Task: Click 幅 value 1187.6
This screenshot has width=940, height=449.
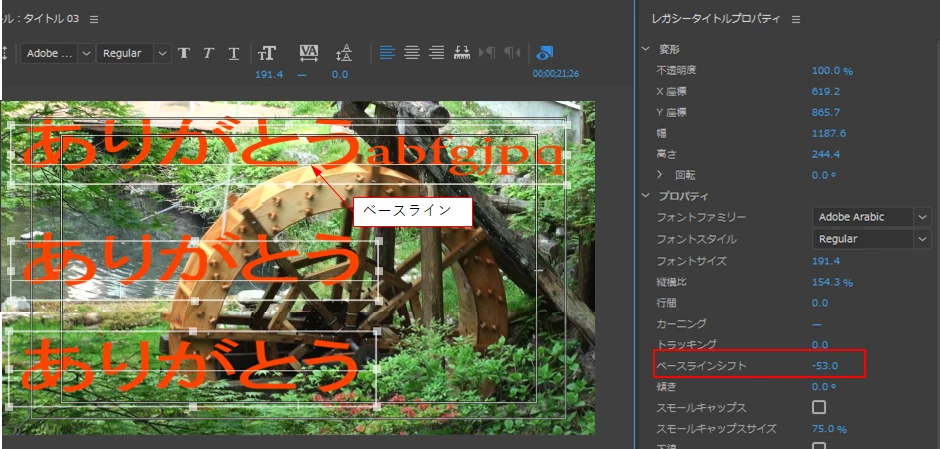Action: (828, 133)
